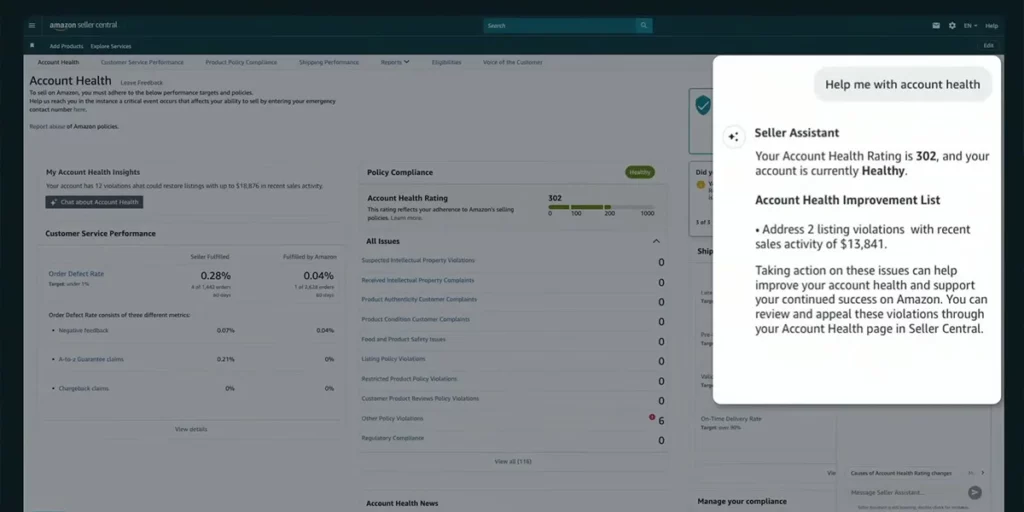Switch to Customer Service Performance tab

142,62
